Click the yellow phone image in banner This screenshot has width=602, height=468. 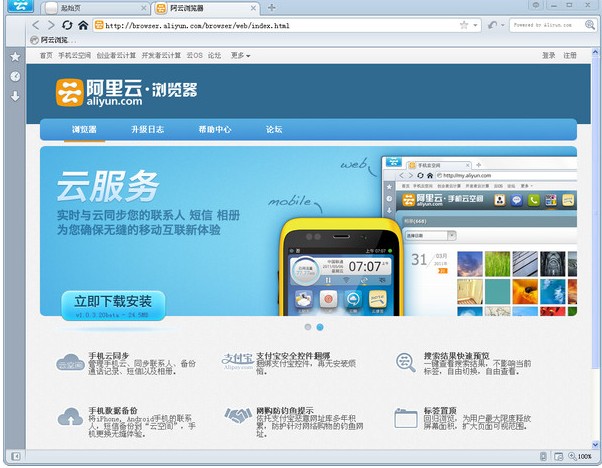[341, 267]
